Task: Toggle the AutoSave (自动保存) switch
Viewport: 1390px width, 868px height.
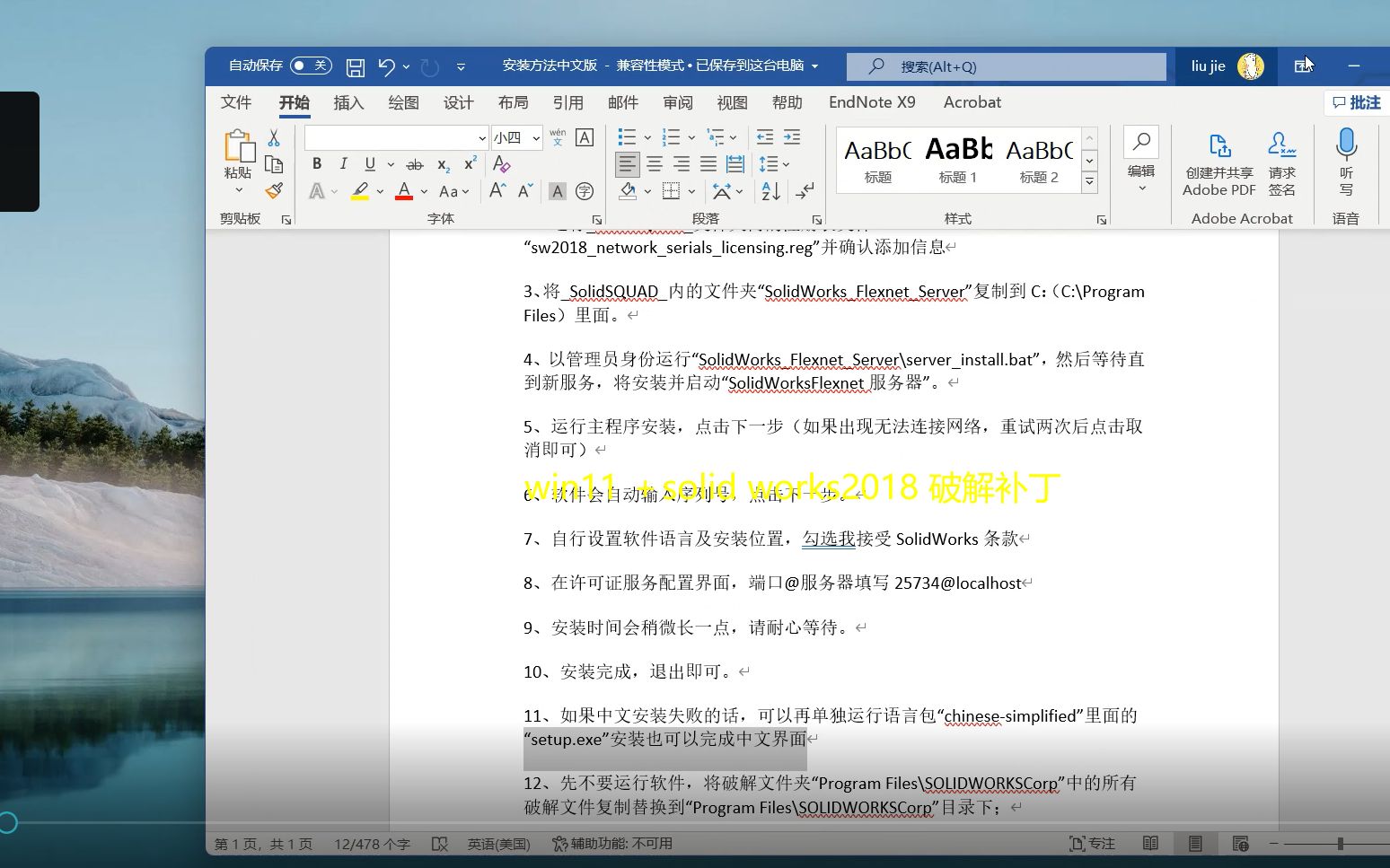Action: [x=311, y=66]
